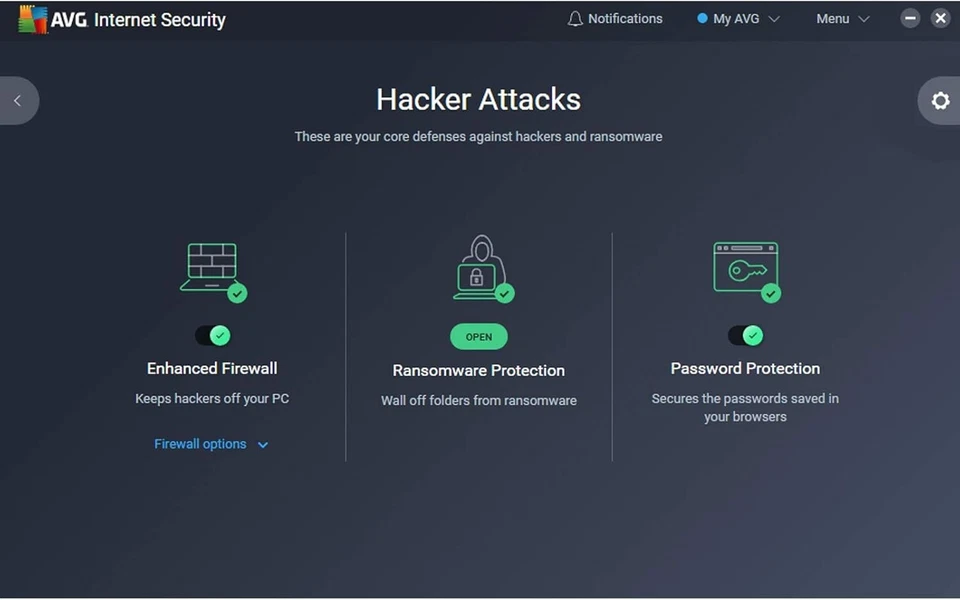Open the settings gear on the right
This screenshot has height=600, width=960.
938,100
